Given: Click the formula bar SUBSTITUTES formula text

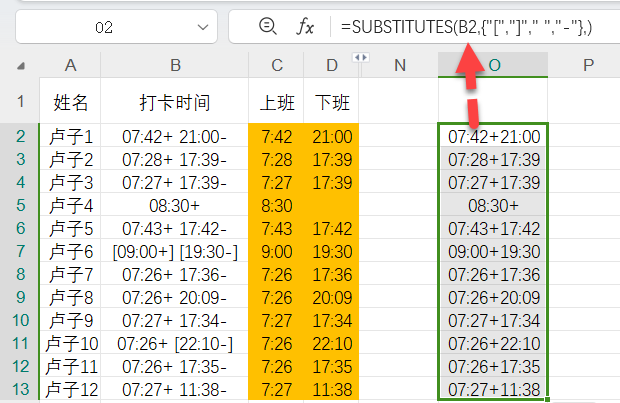Looking at the screenshot, I should click(x=466, y=27).
